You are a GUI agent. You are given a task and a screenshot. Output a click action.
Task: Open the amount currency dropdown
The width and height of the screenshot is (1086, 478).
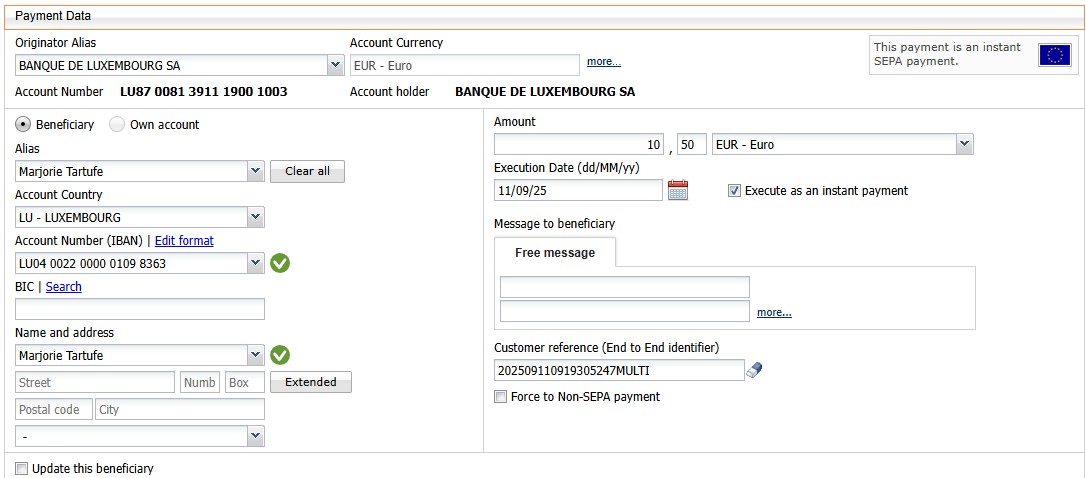[x=965, y=145]
